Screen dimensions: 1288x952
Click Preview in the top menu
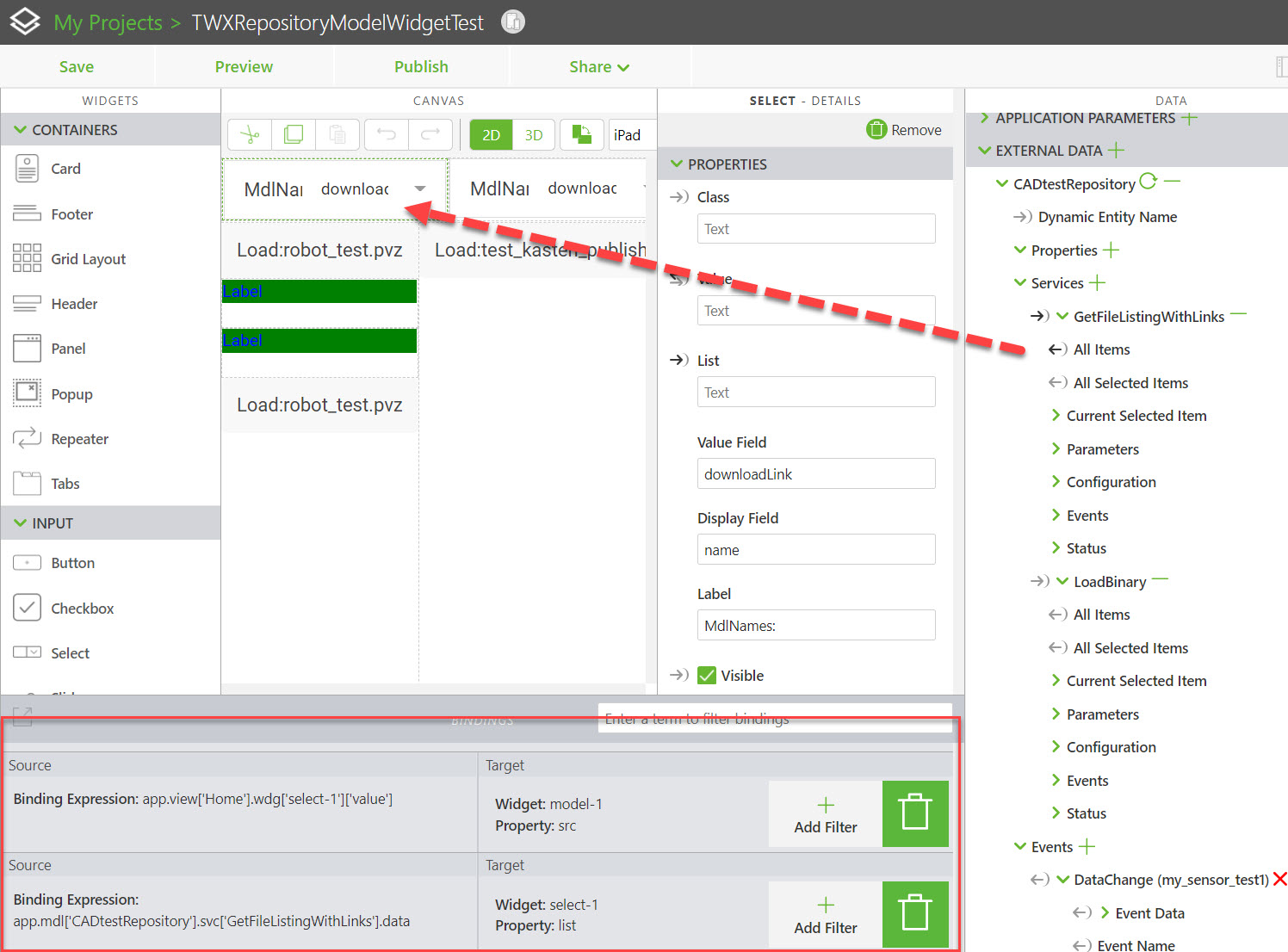click(244, 67)
